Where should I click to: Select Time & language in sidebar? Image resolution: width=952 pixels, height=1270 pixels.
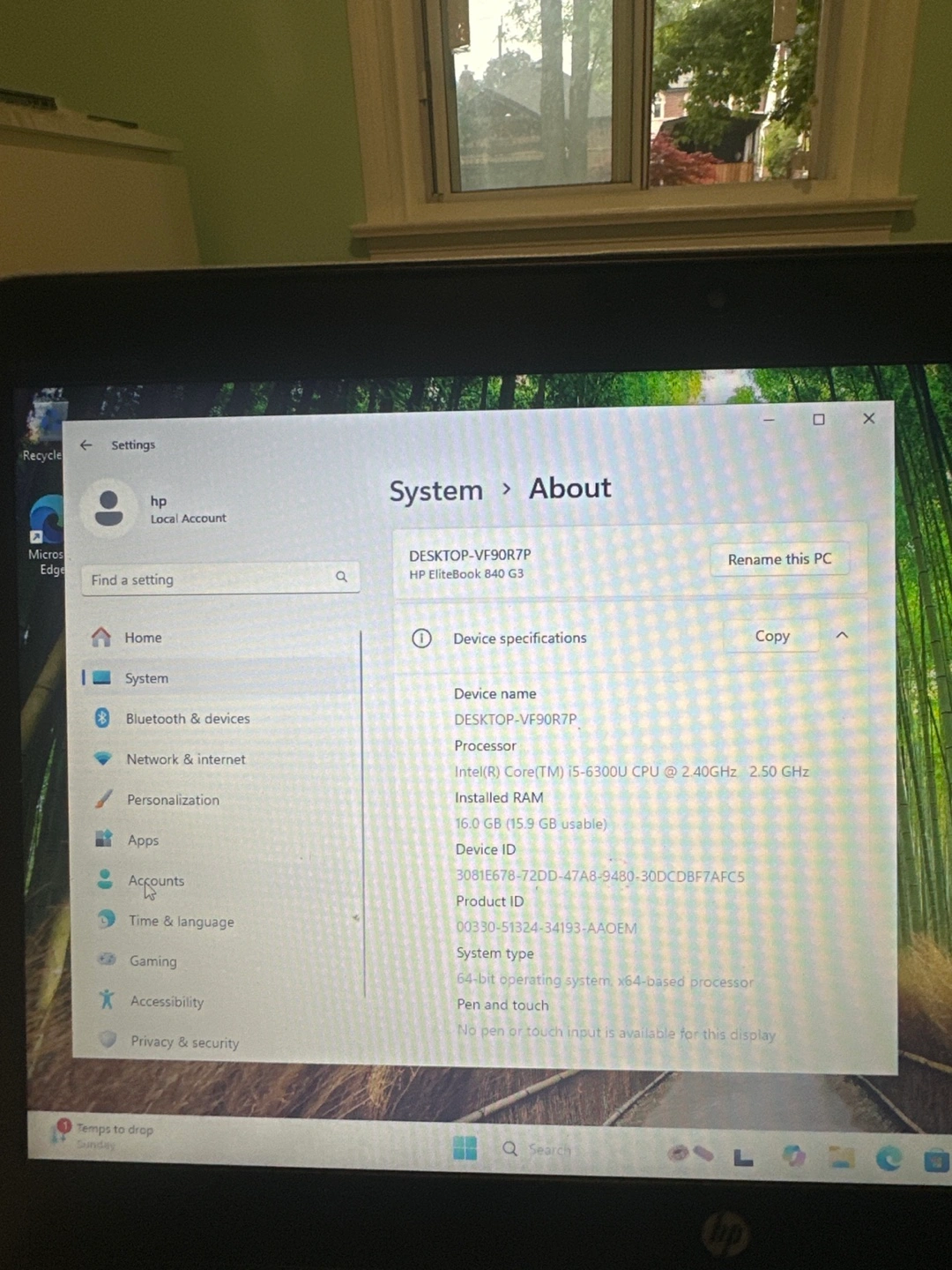tap(181, 922)
